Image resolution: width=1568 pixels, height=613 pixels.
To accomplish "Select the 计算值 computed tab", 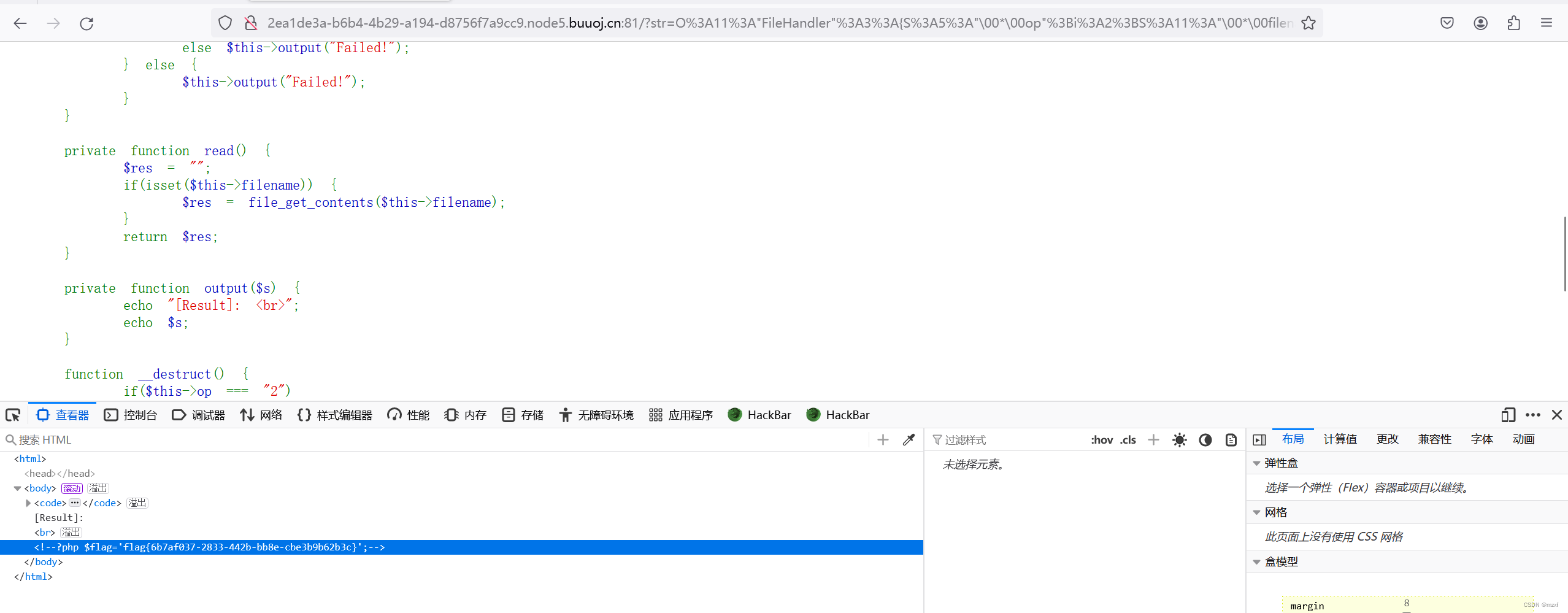I will [x=1340, y=439].
